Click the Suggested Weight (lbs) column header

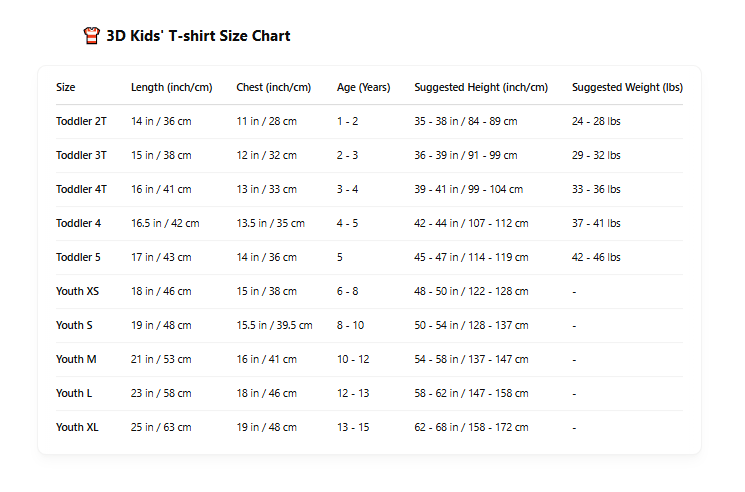tap(627, 87)
